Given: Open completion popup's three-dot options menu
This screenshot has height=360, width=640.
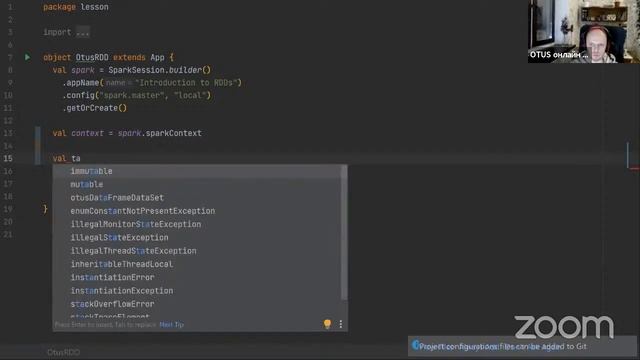Looking at the screenshot, I should pyautogui.click(x=340, y=324).
